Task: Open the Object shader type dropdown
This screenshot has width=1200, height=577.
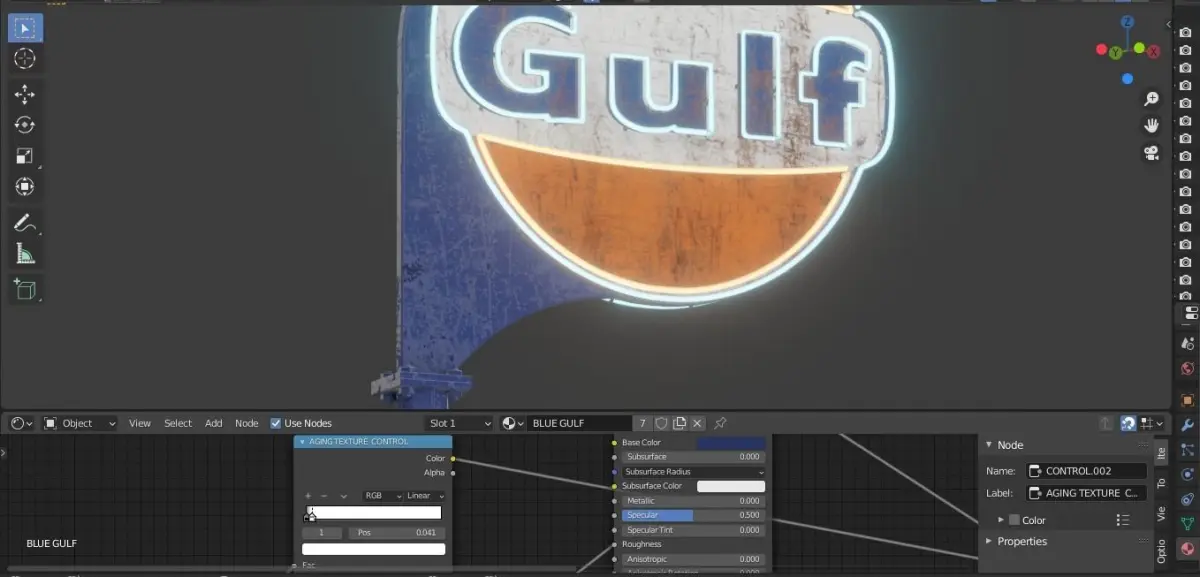Action: pos(79,423)
